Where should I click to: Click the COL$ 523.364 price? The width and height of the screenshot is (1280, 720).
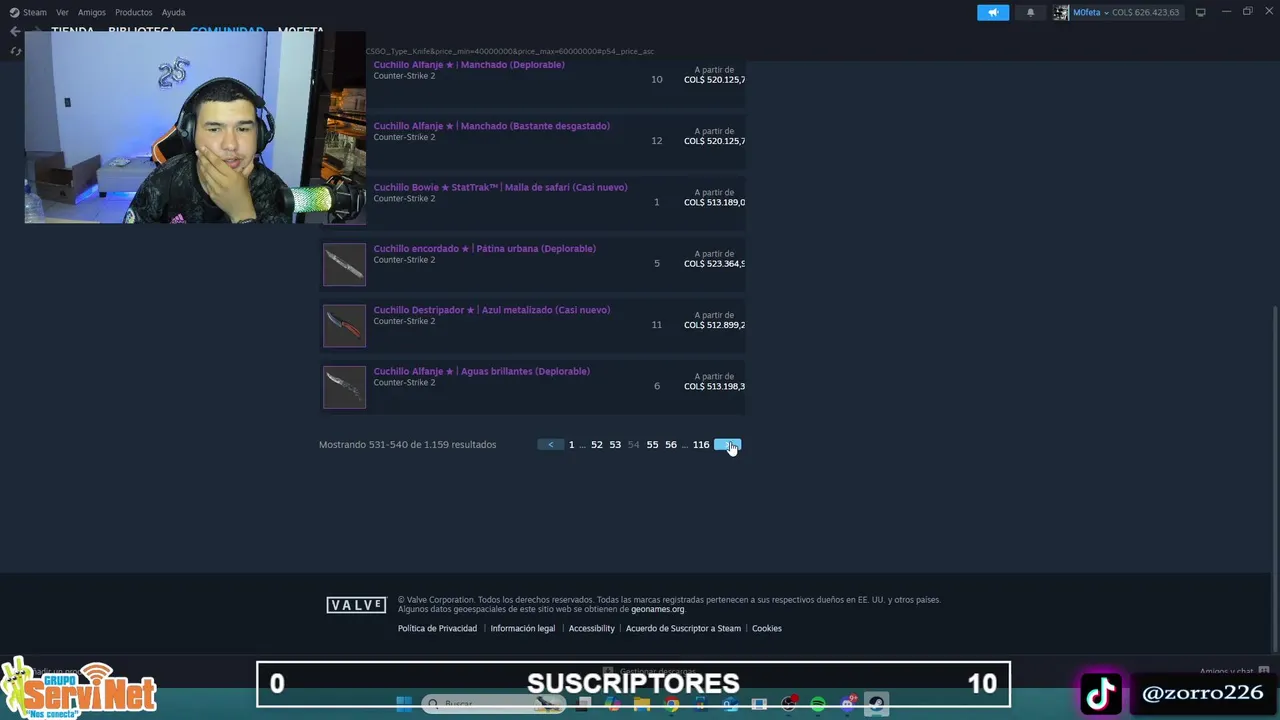point(714,263)
